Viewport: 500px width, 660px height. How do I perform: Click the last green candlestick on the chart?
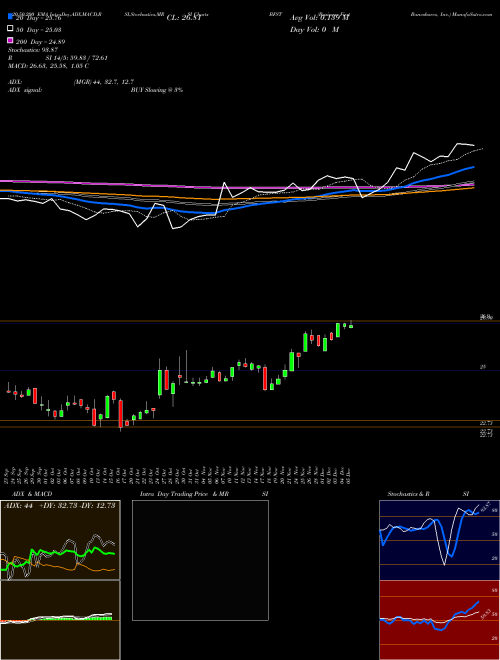click(x=351, y=326)
